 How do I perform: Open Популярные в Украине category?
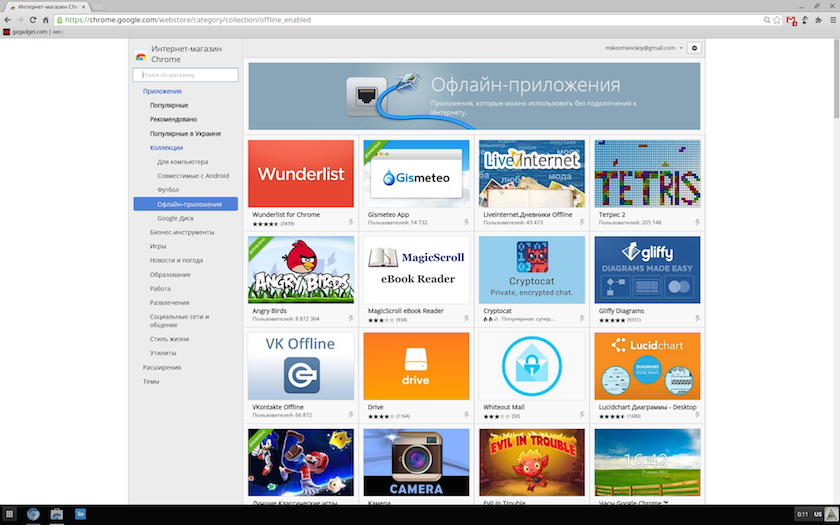pos(185,133)
